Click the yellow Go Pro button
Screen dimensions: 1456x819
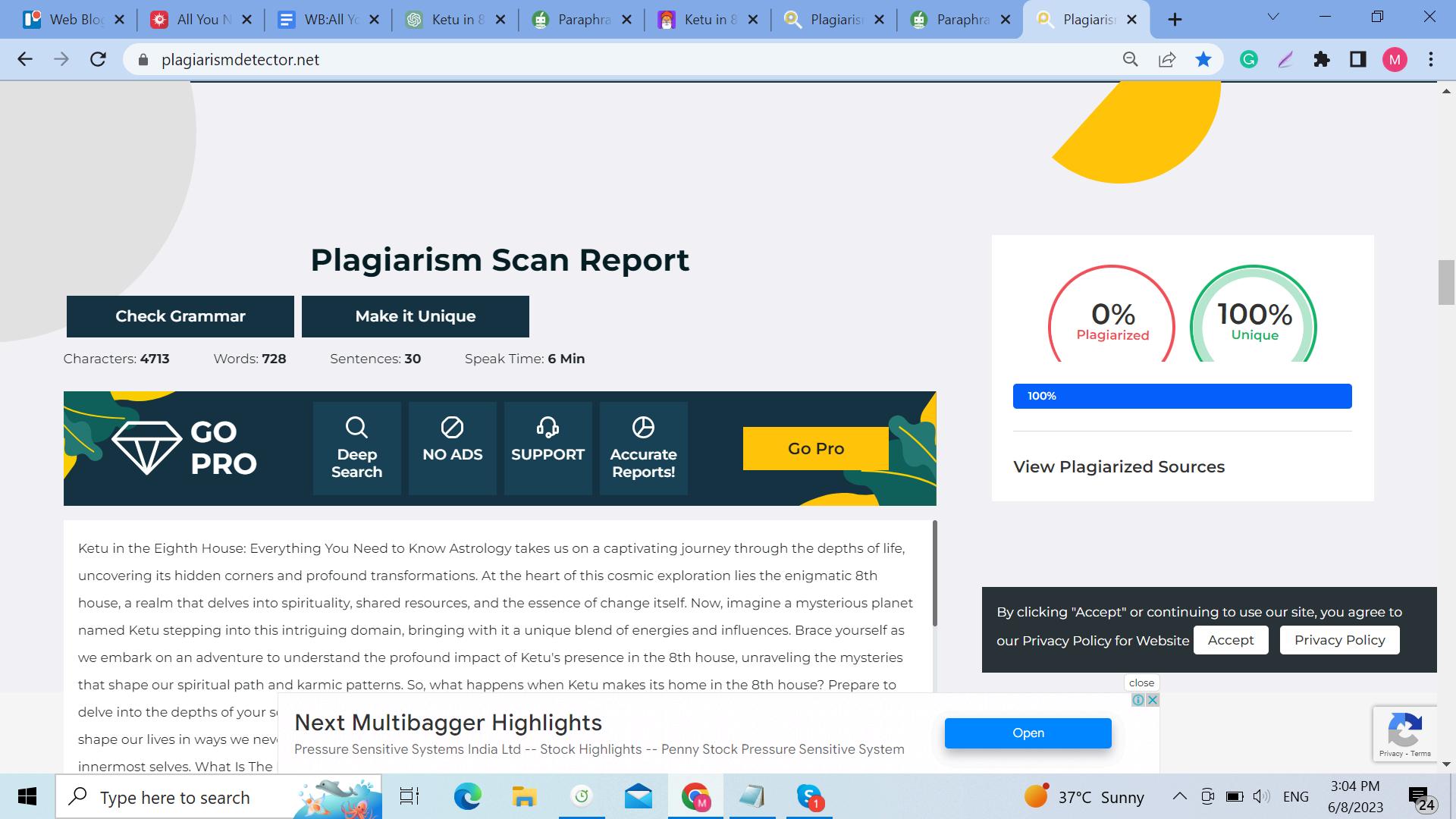click(815, 448)
